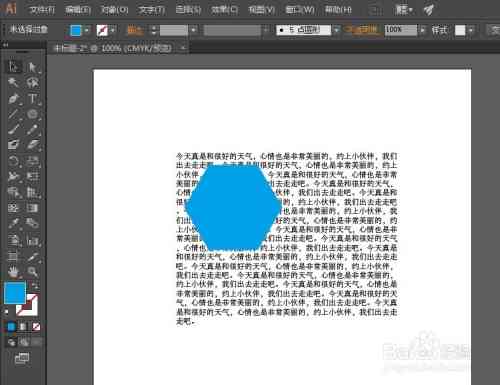Open the 窗口(W) menu
Viewport: 500px width, 385px height.
300,10
